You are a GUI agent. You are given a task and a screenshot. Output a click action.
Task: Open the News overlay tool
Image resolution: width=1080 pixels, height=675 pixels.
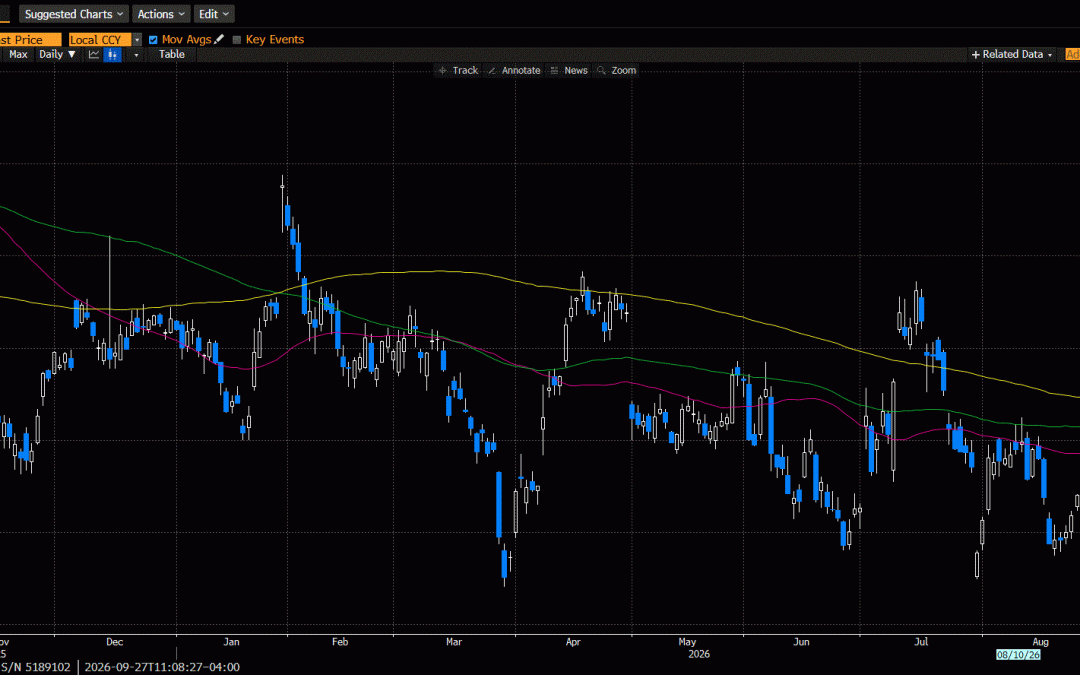(x=569, y=70)
